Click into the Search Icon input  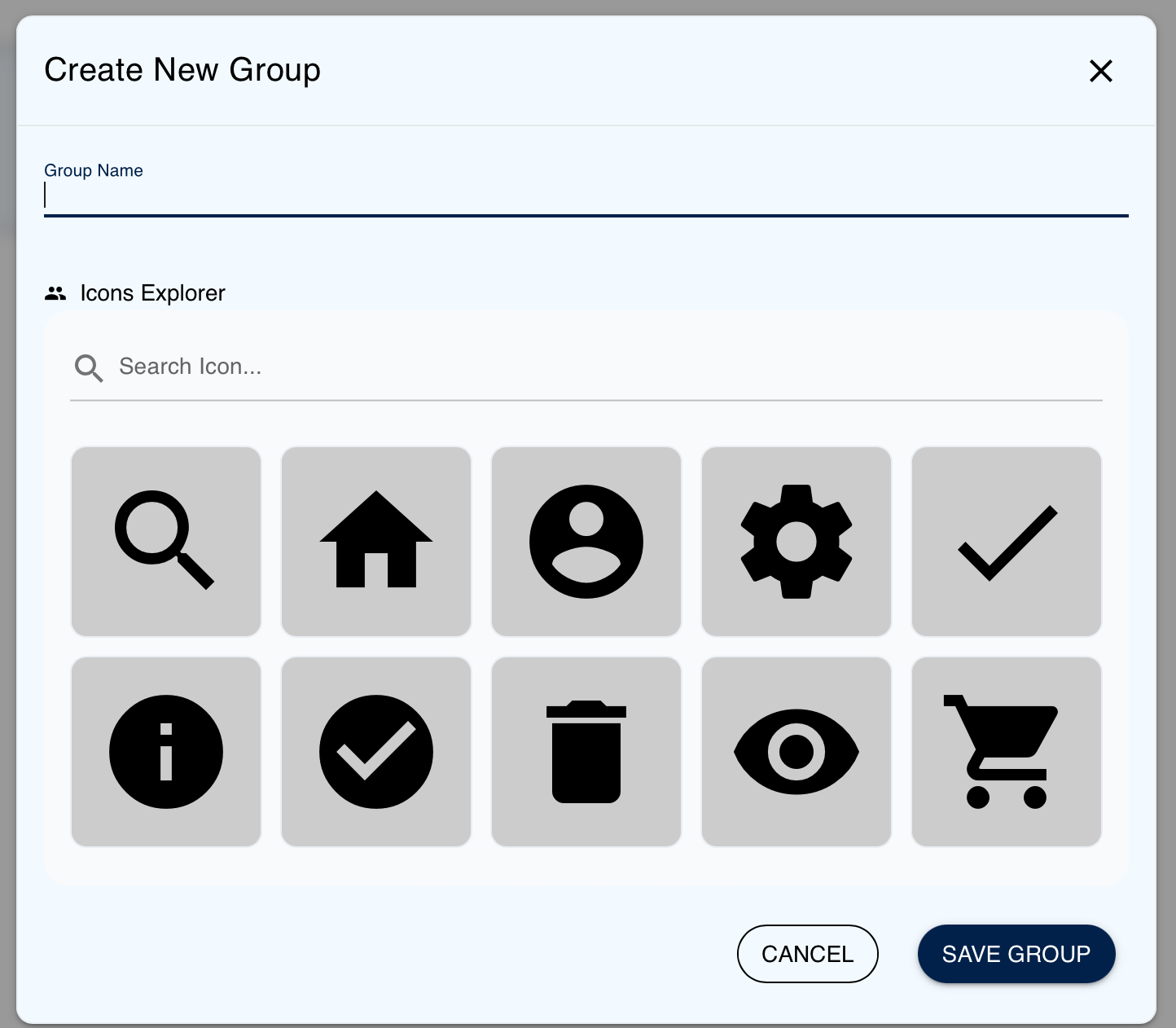click(603, 367)
